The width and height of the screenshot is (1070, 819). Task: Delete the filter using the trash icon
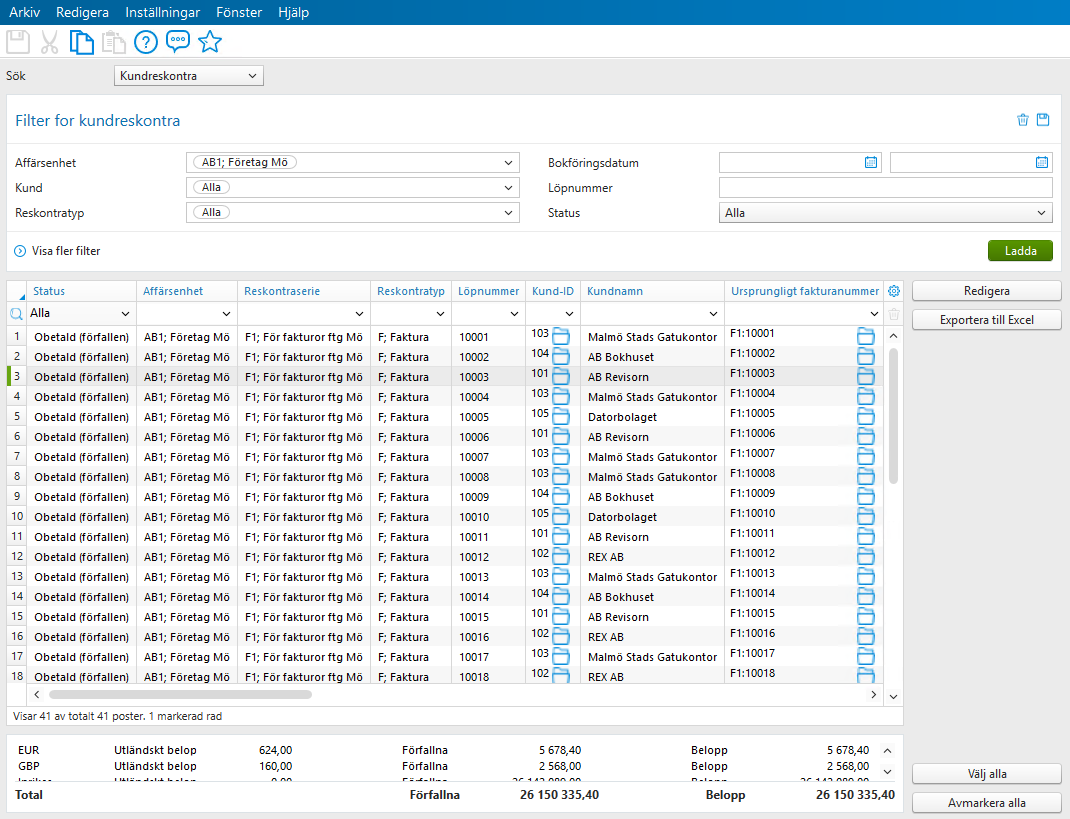pyautogui.click(x=1022, y=119)
